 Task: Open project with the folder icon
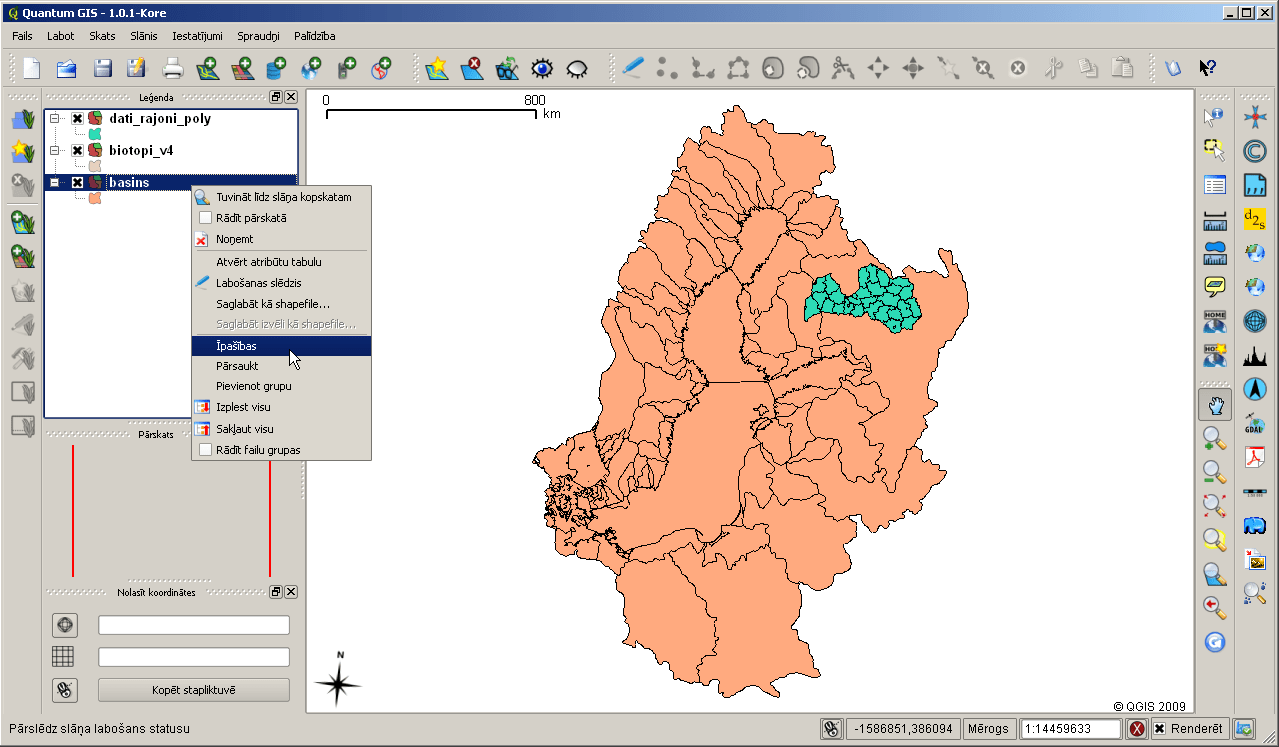(67, 68)
